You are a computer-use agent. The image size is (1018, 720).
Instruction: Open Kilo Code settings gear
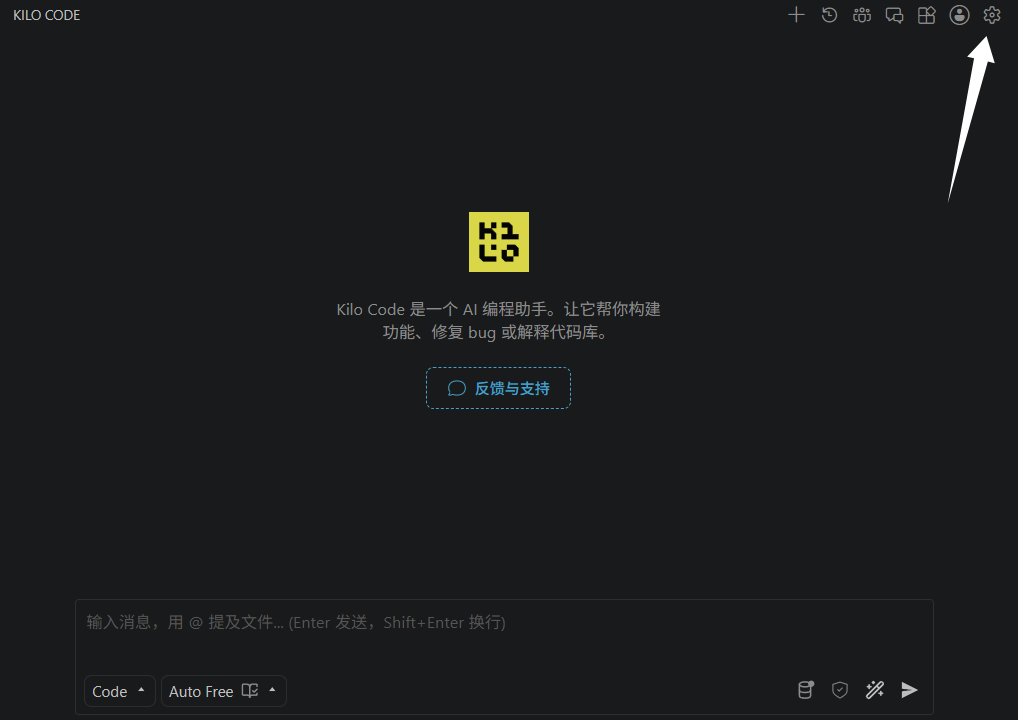991,15
